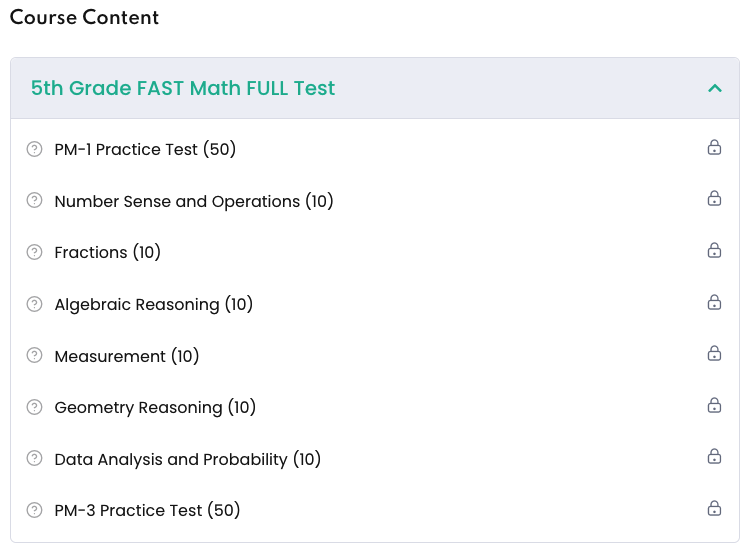Click the 5th Grade FAST Math FULL Test heading
751x554 pixels.
pyautogui.click(x=183, y=88)
